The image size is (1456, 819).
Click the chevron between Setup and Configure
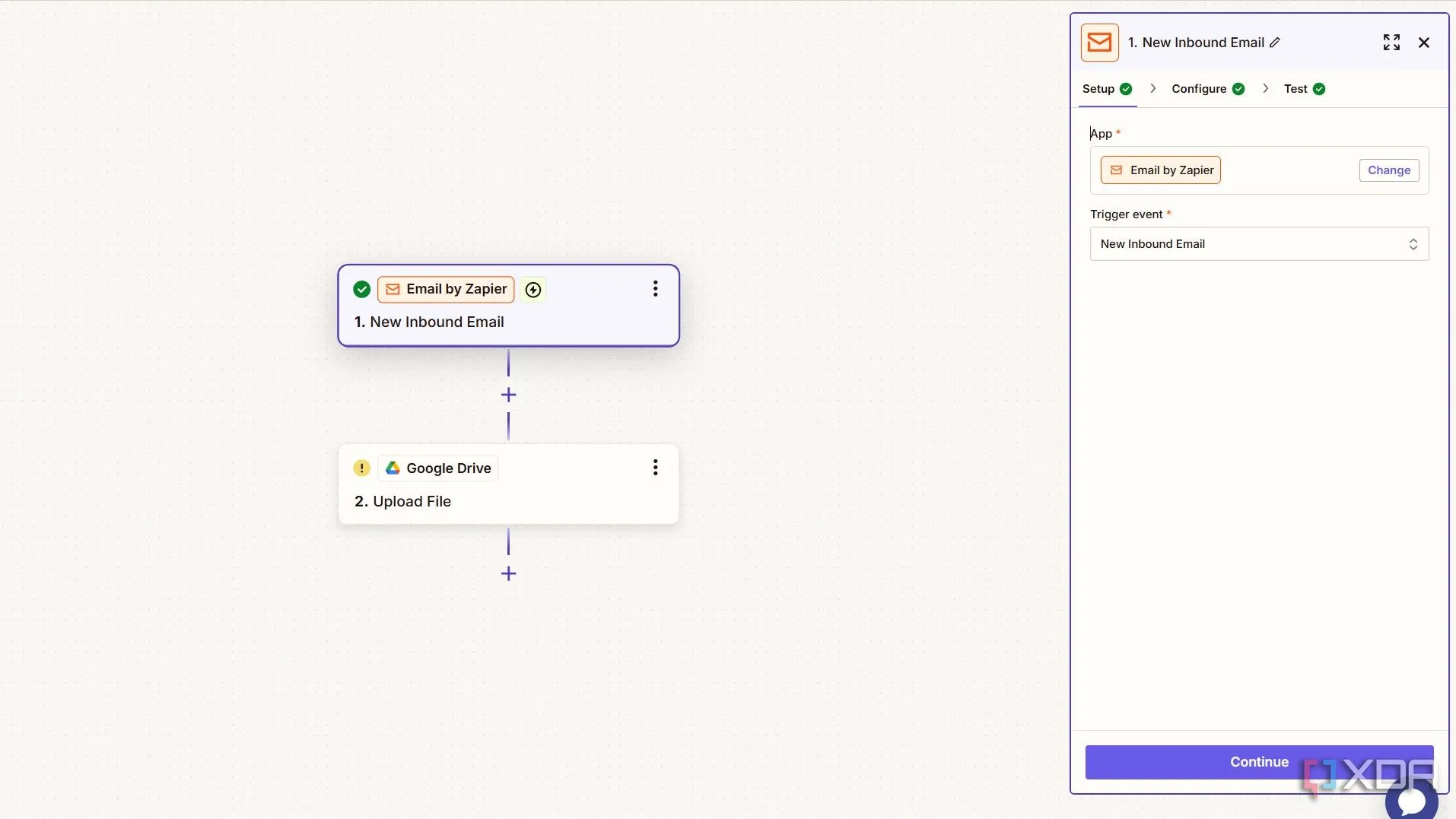(1153, 89)
